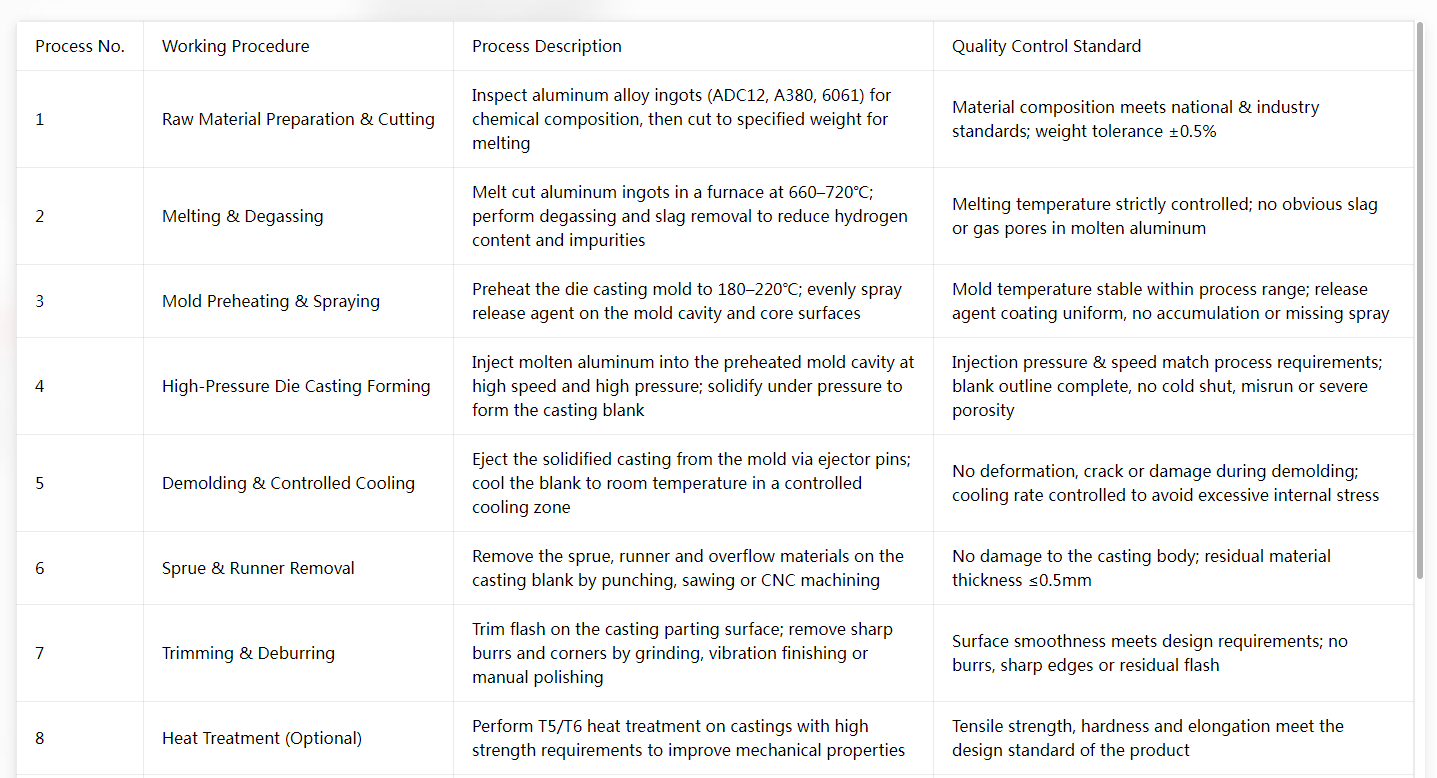Image resolution: width=1437 pixels, height=778 pixels.
Task: Click process number 5 cell
Action: (x=80, y=483)
